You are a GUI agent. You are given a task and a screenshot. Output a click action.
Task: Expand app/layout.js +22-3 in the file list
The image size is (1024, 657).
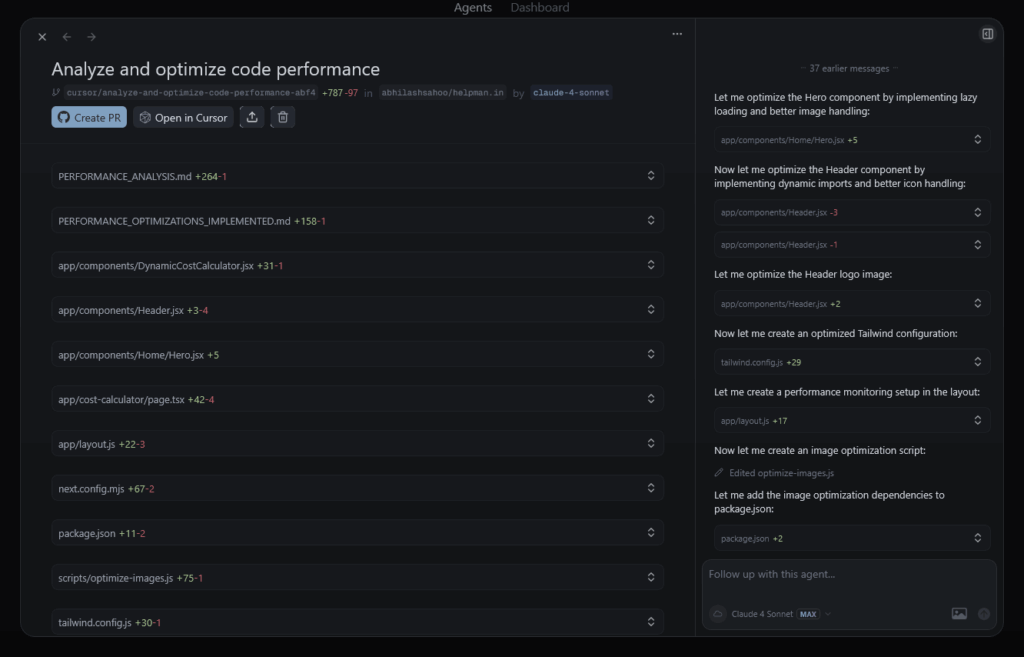click(x=358, y=444)
